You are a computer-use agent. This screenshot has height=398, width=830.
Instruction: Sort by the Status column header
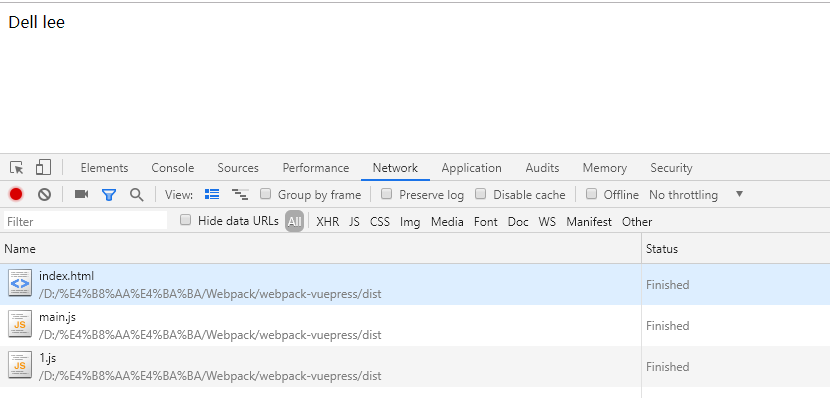pos(736,248)
